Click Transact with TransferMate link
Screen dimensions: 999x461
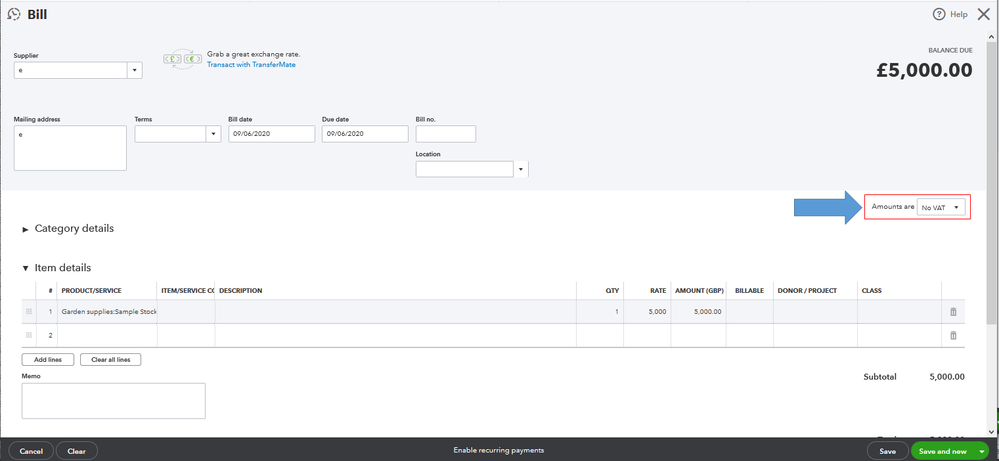click(x=251, y=64)
